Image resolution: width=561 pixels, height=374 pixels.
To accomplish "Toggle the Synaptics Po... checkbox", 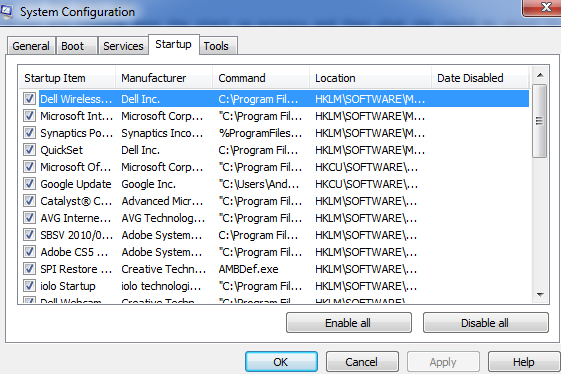I will pos(29,133).
